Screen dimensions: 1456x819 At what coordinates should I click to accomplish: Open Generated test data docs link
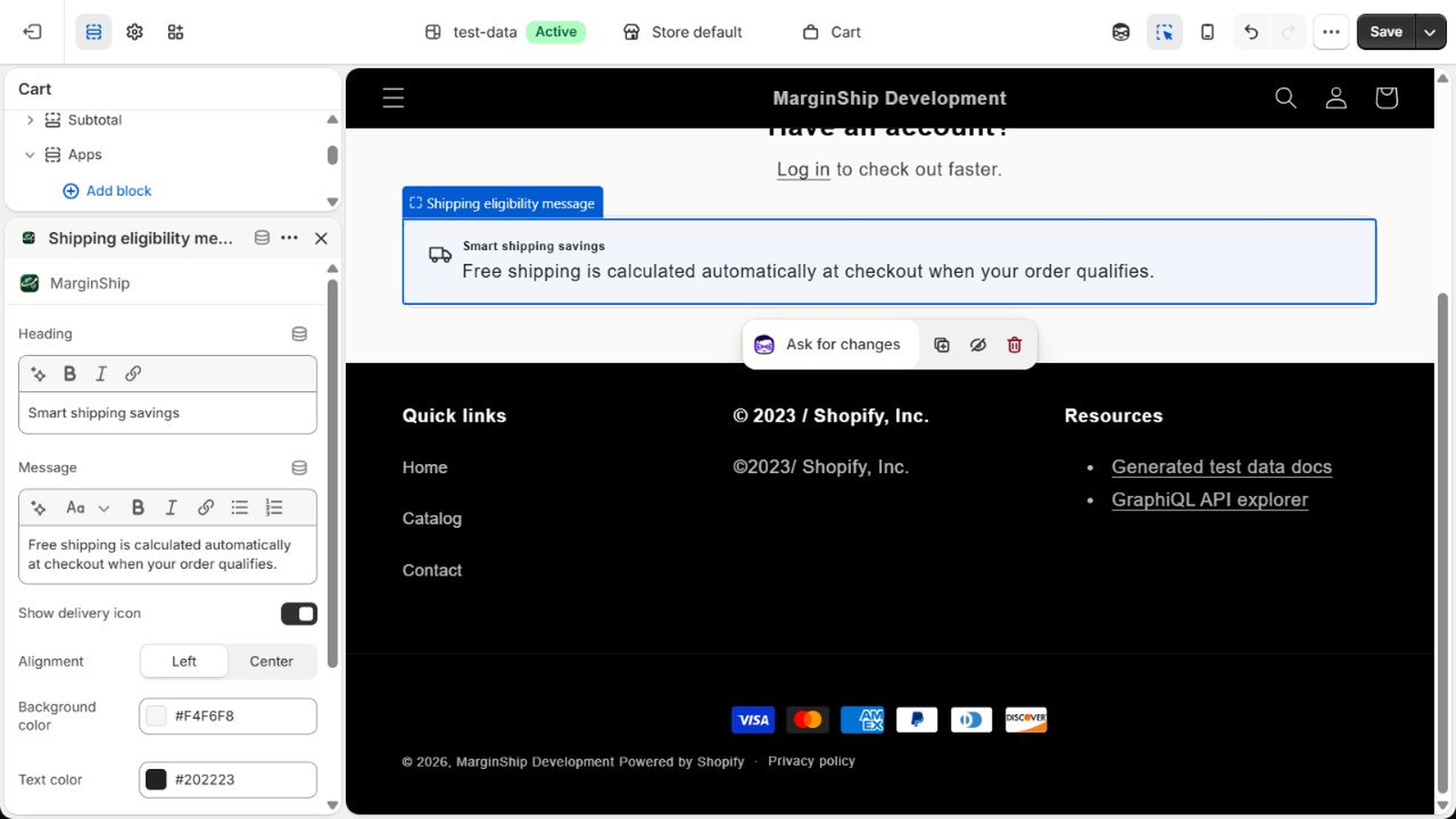pyautogui.click(x=1221, y=467)
